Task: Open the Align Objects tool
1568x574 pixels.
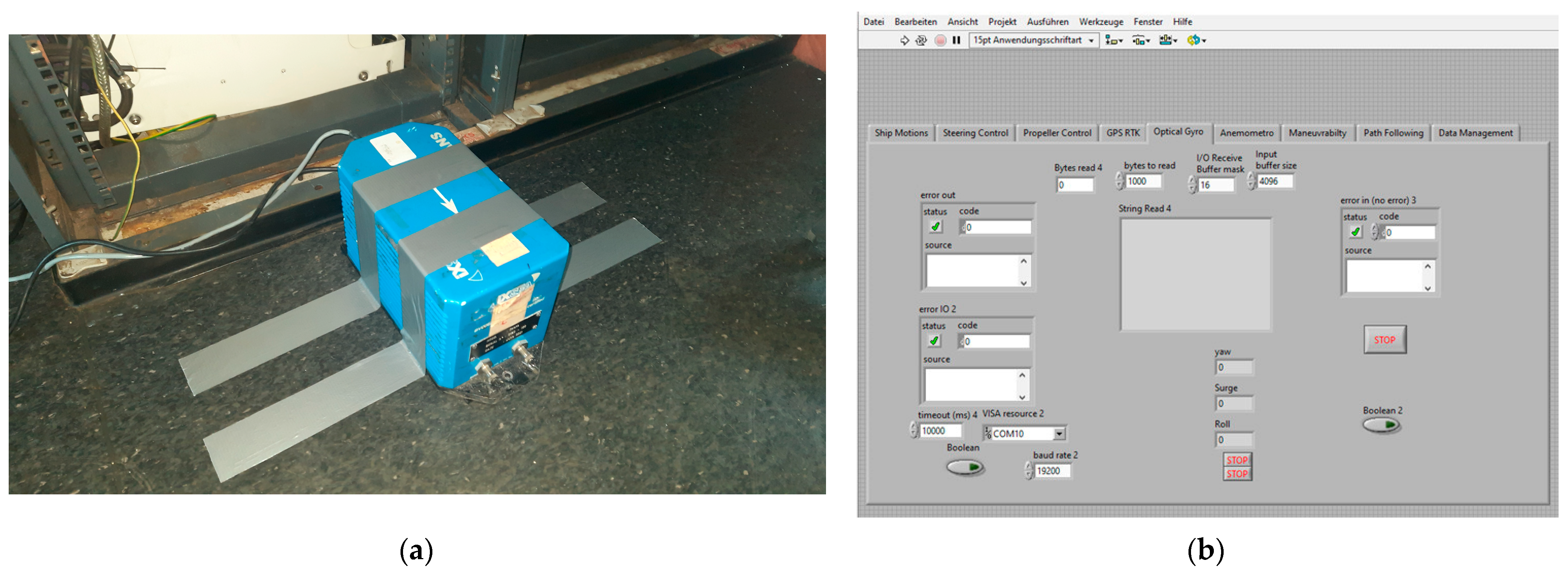Action: click(x=1113, y=40)
